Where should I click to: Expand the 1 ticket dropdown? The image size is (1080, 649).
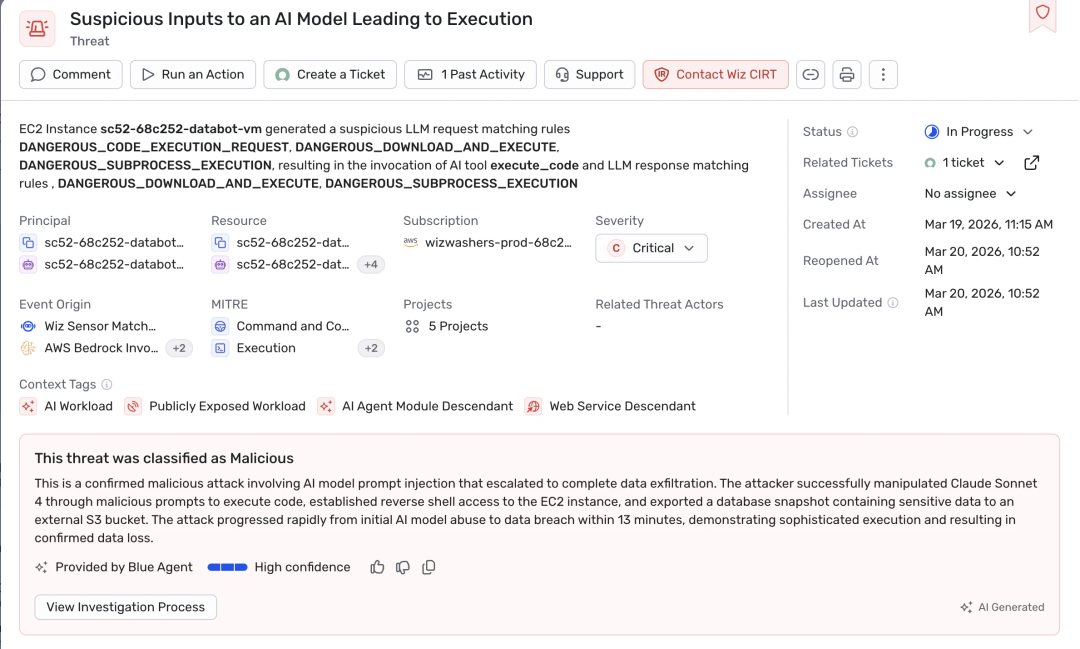click(x=965, y=163)
